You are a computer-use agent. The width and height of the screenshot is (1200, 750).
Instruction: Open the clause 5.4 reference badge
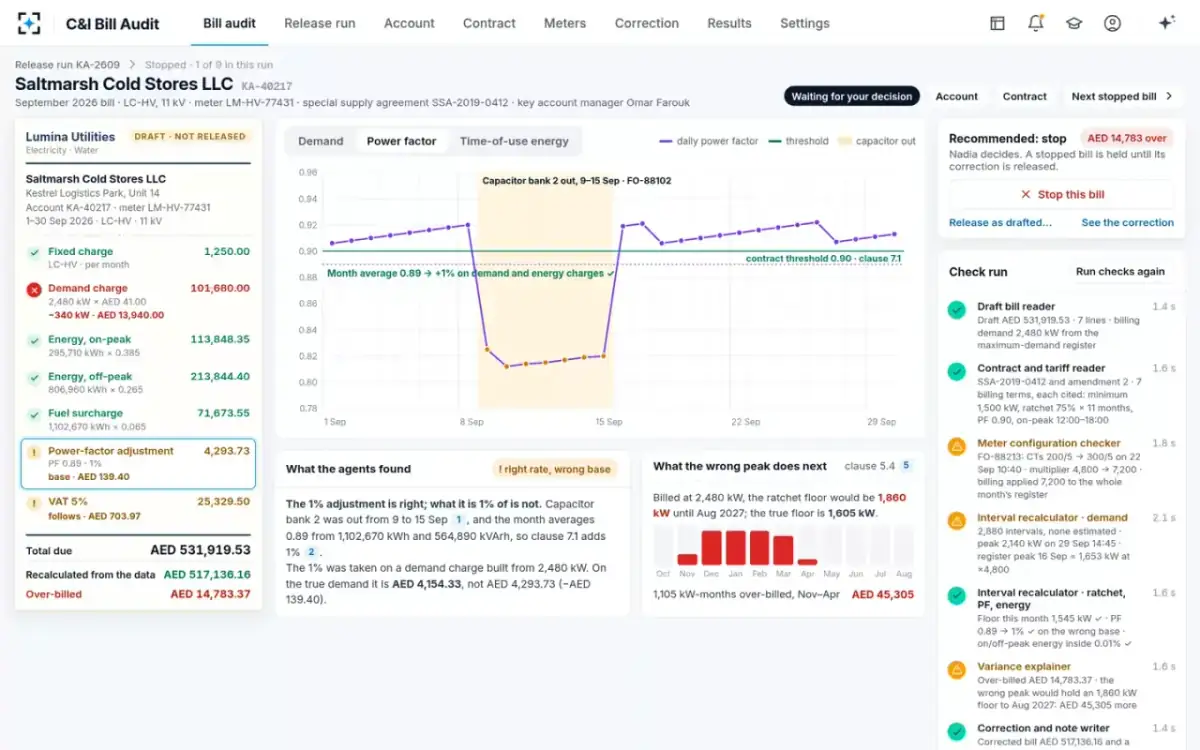coord(906,466)
